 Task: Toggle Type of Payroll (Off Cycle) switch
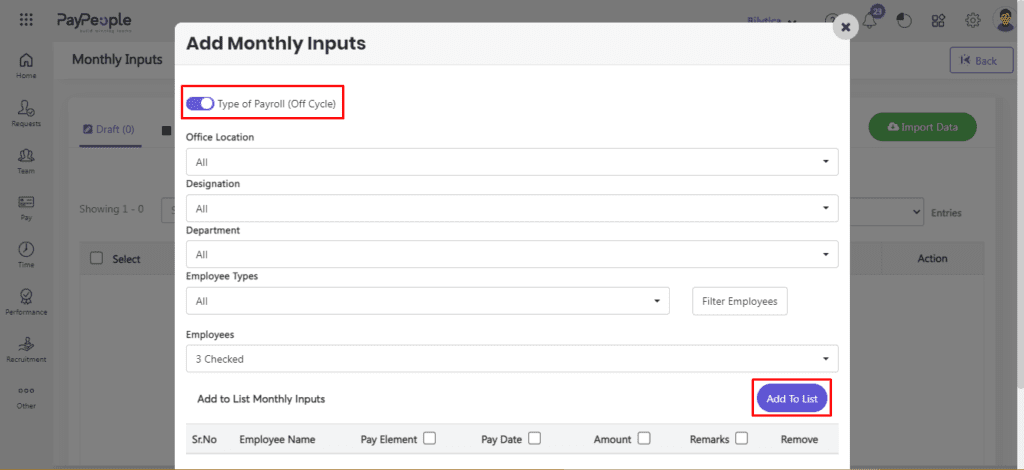[x=200, y=103]
